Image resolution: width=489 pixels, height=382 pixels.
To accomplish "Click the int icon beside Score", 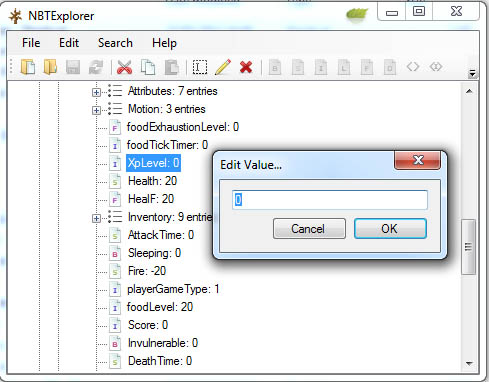I will 115,325.
